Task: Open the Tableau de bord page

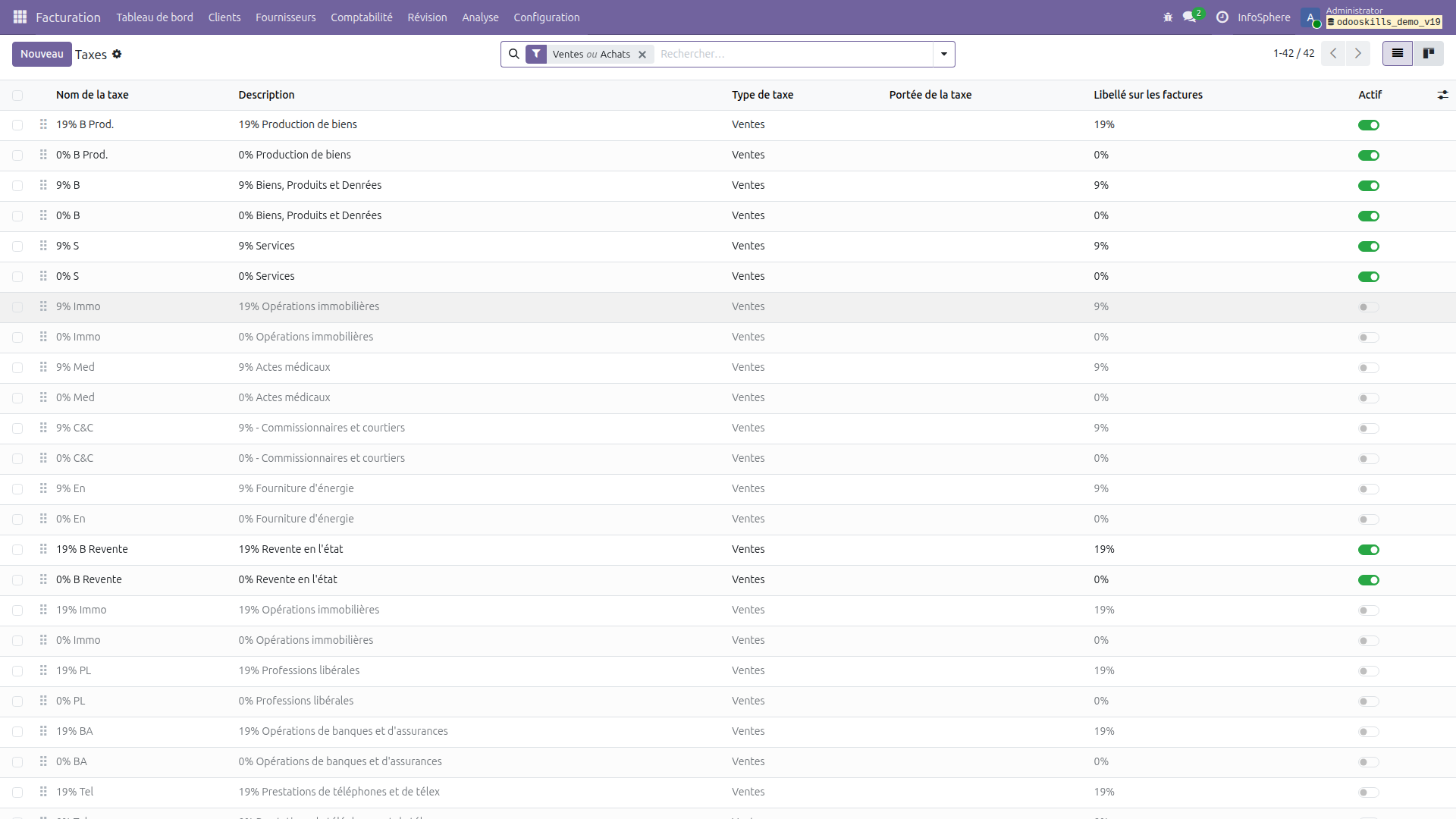Action: click(154, 17)
